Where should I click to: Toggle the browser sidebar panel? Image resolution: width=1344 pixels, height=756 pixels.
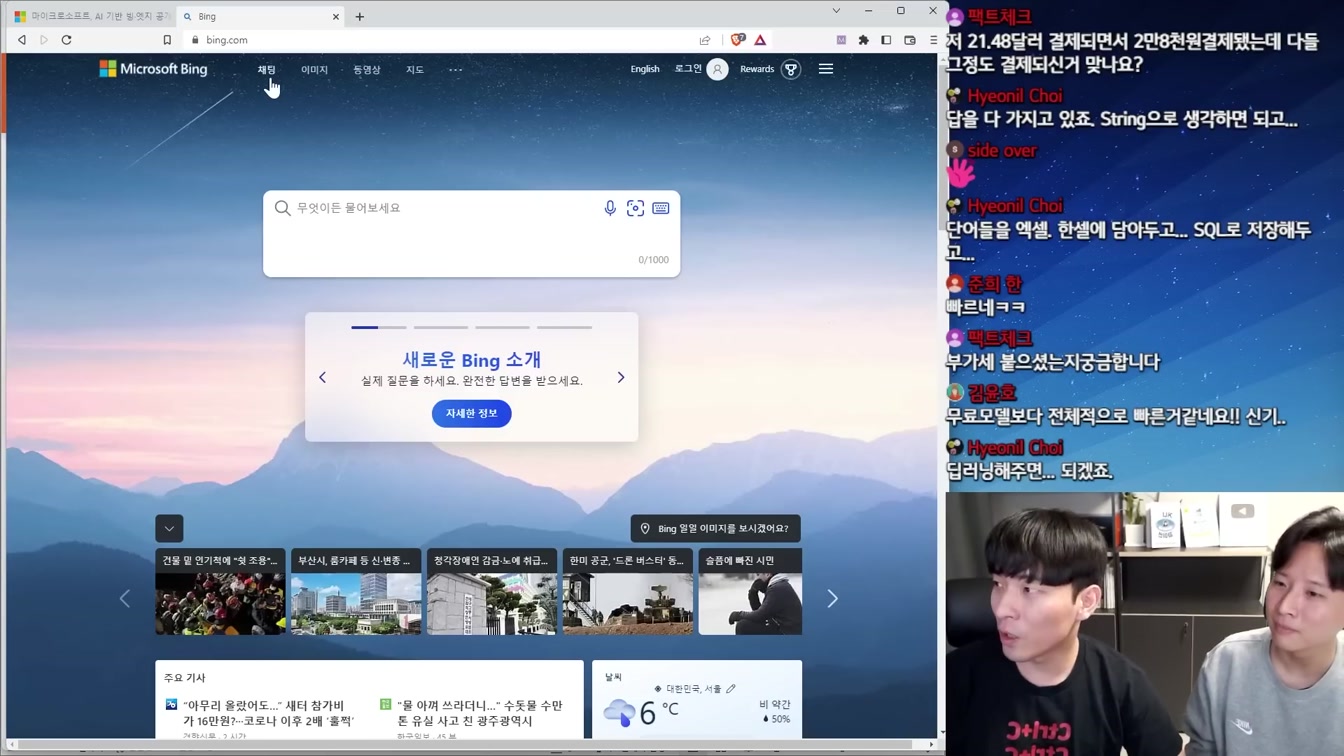point(886,40)
